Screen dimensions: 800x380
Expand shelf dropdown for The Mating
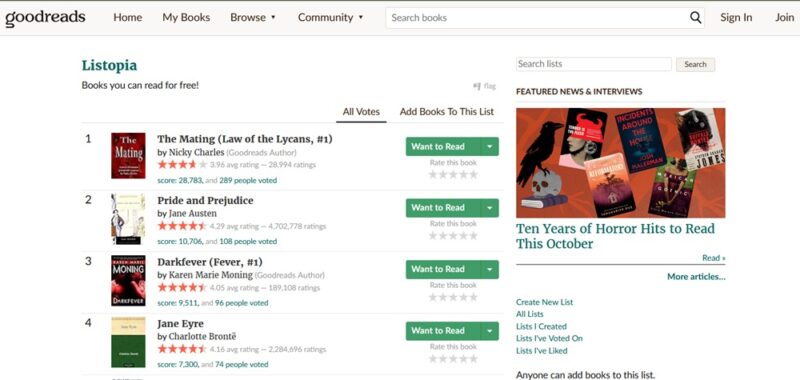point(490,147)
